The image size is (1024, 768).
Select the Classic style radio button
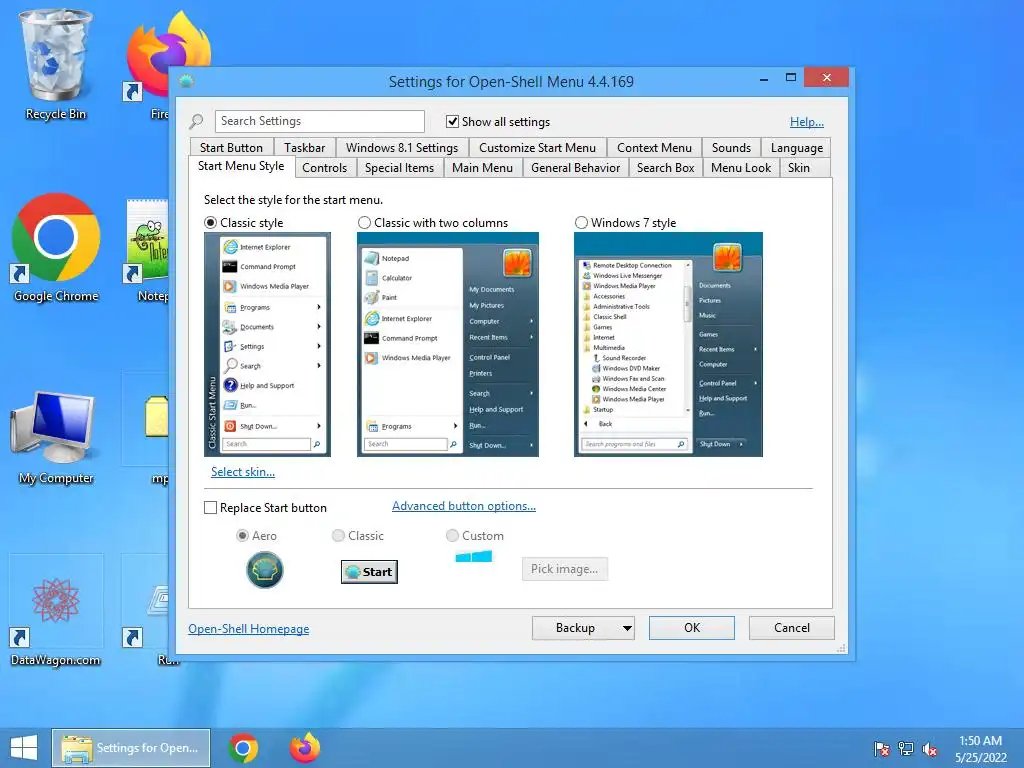point(210,223)
